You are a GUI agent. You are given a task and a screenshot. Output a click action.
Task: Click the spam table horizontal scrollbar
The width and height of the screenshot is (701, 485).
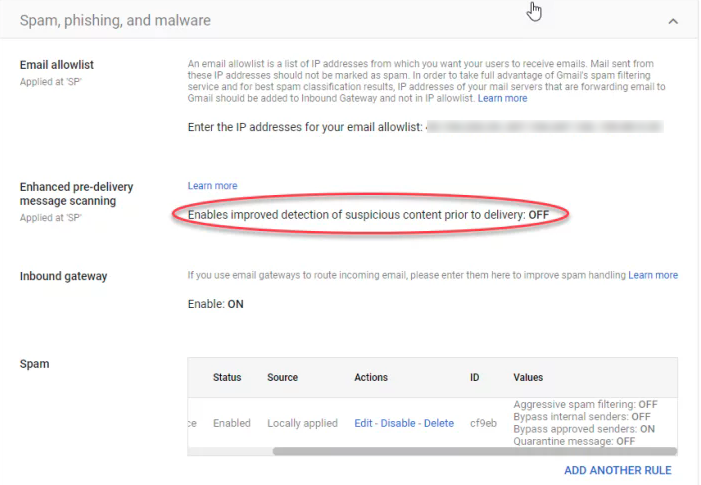pos(450,451)
